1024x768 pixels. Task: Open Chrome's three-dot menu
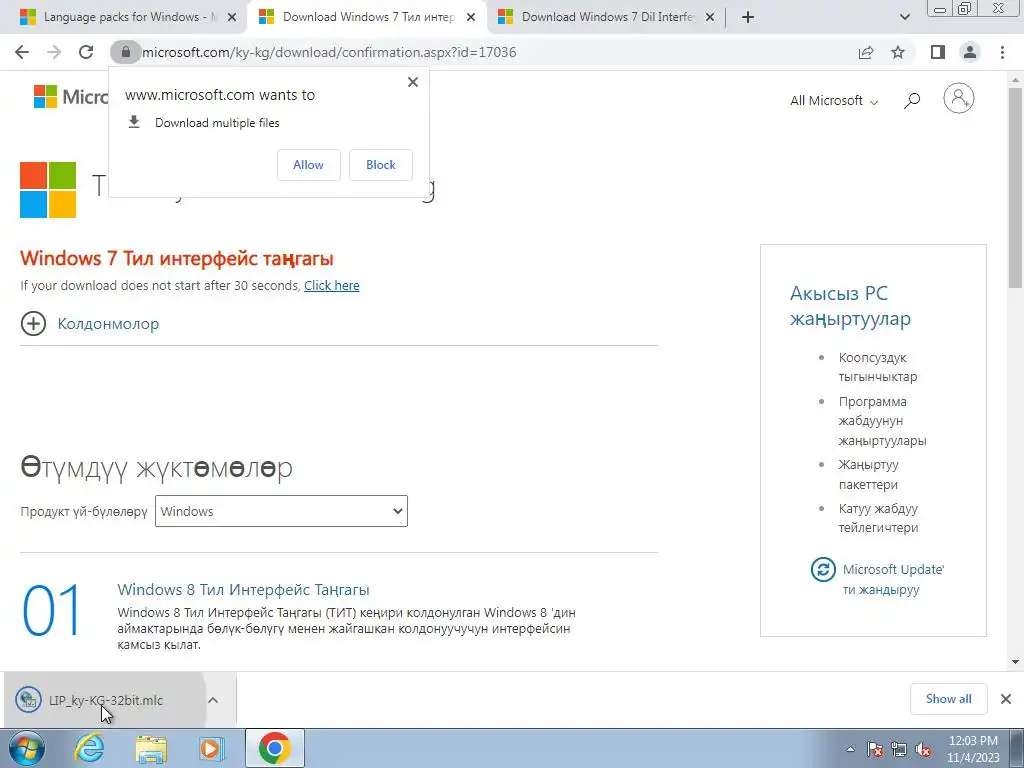pyautogui.click(x=1002, y=52)
